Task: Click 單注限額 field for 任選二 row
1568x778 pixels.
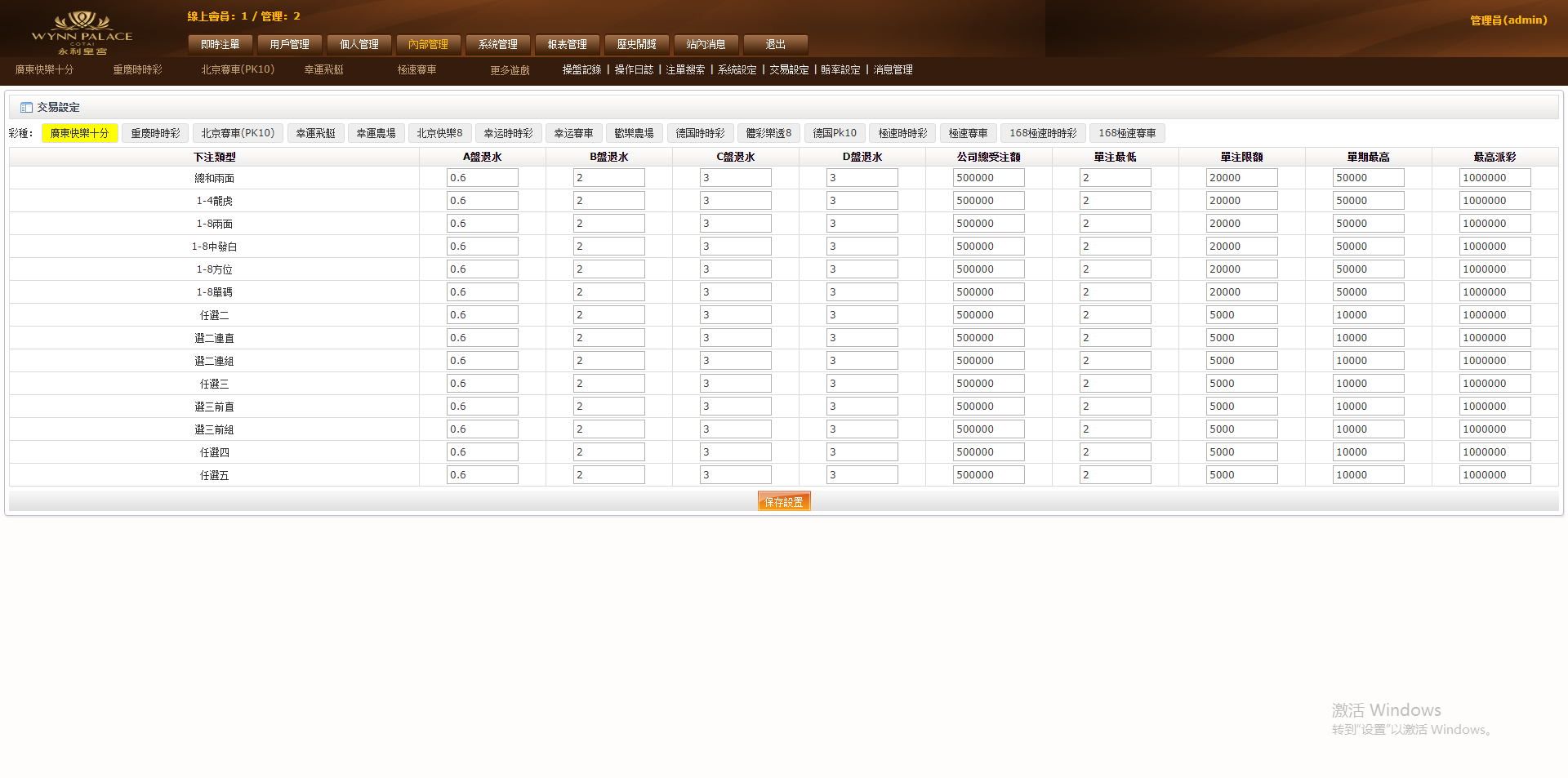Action: (1241, 315)
